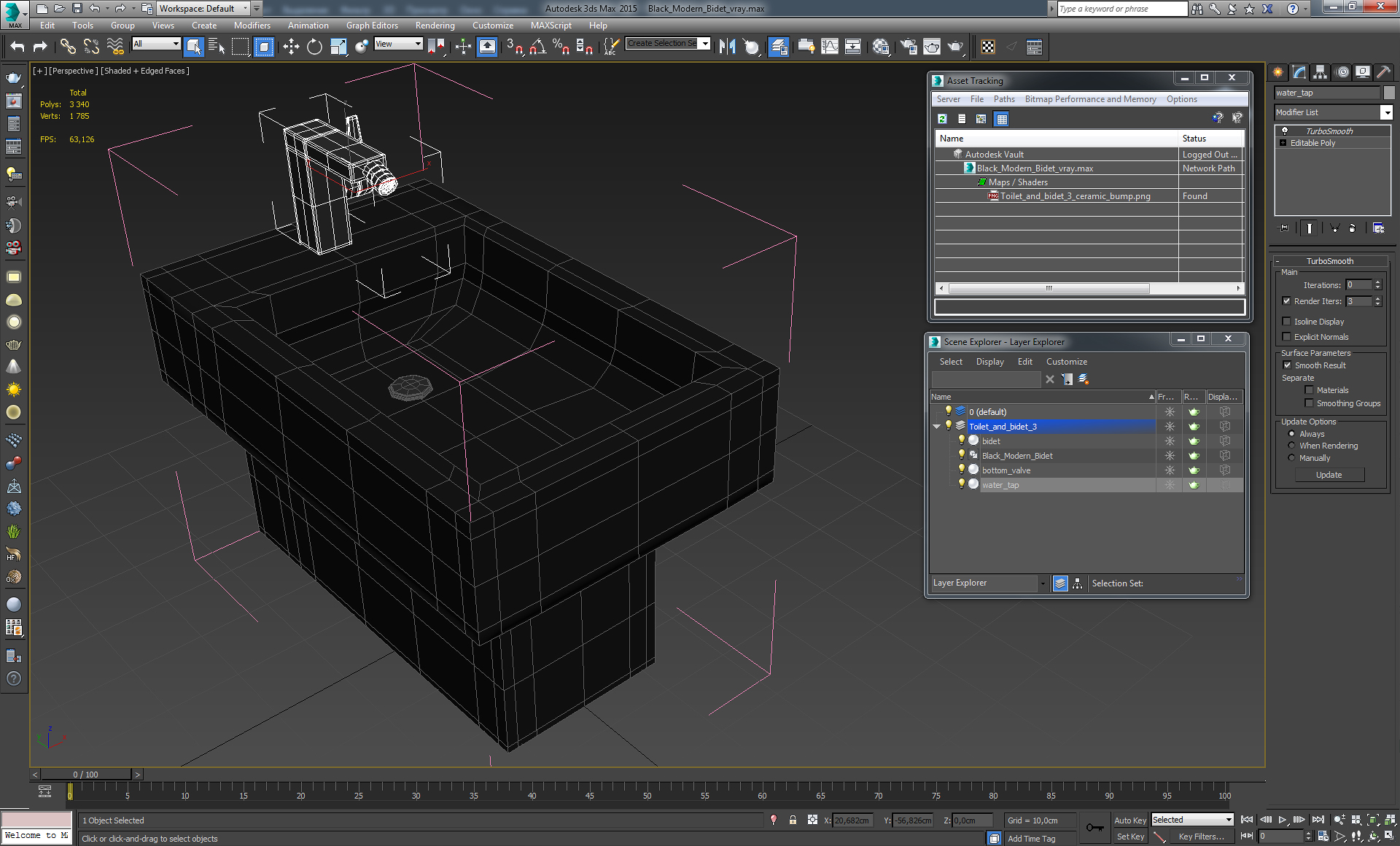Open the Utilities hammer panel tab

[x=1383, y=71]
